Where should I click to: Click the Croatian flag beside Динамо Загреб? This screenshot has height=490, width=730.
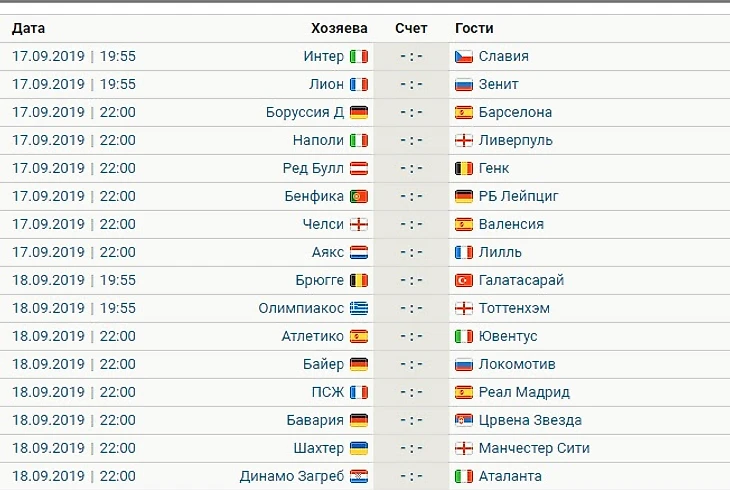[358, 477]
